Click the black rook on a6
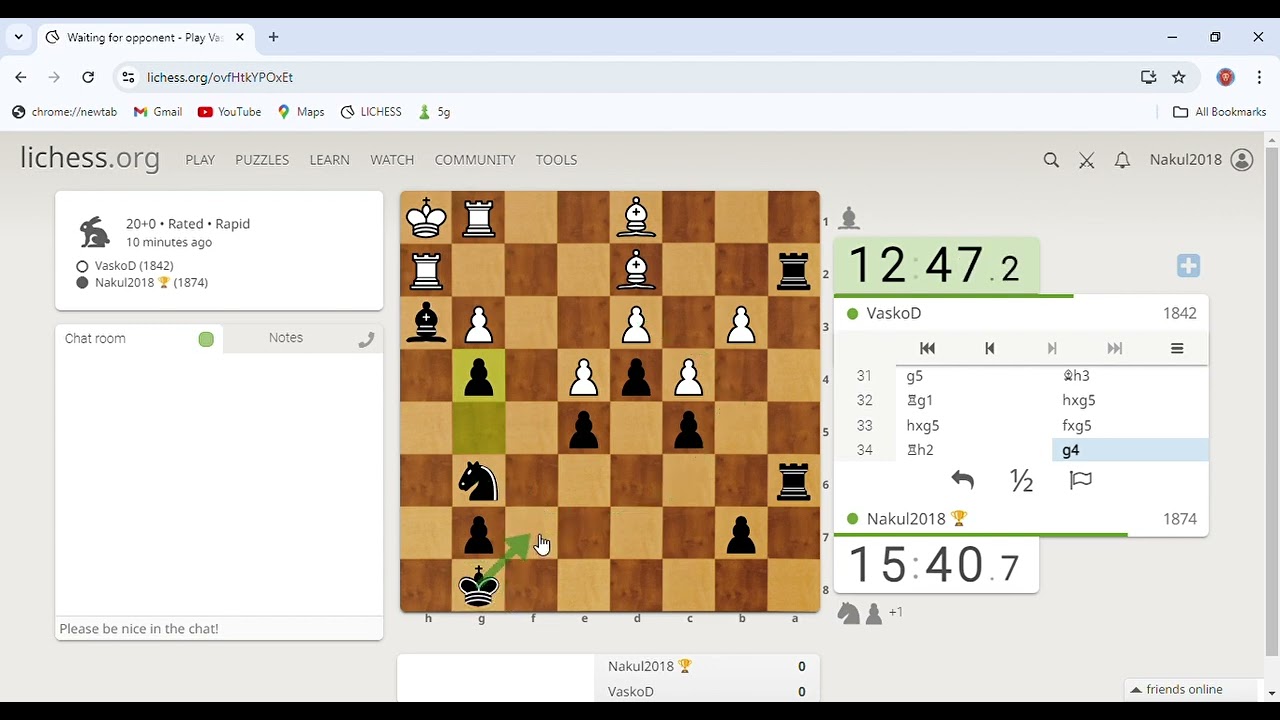 pyautogui.click(x=794, y=481)
